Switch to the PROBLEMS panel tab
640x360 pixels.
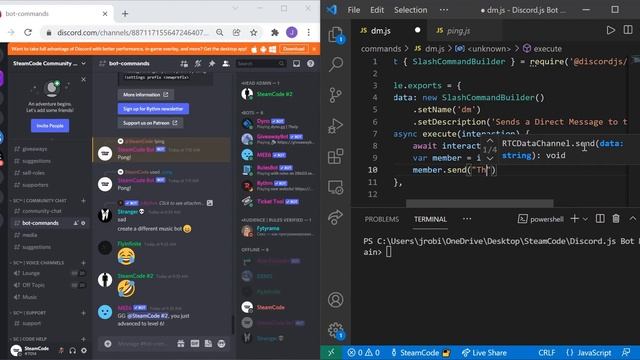click(x=382, y=219)
